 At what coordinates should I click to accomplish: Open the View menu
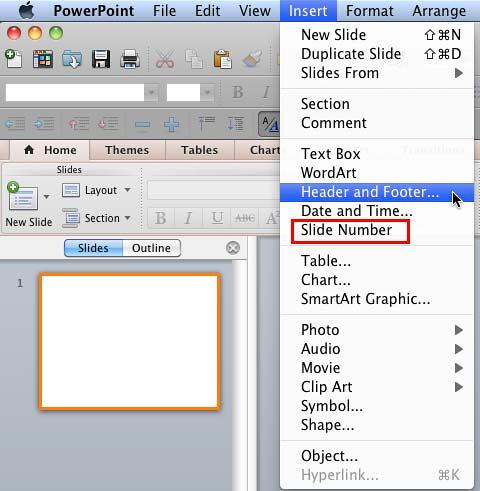(x=255, y=11)
